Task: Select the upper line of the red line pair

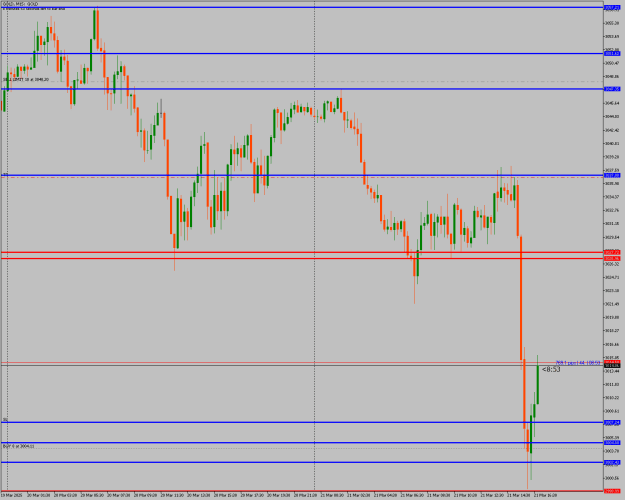Action: click(x=302, y=252)
